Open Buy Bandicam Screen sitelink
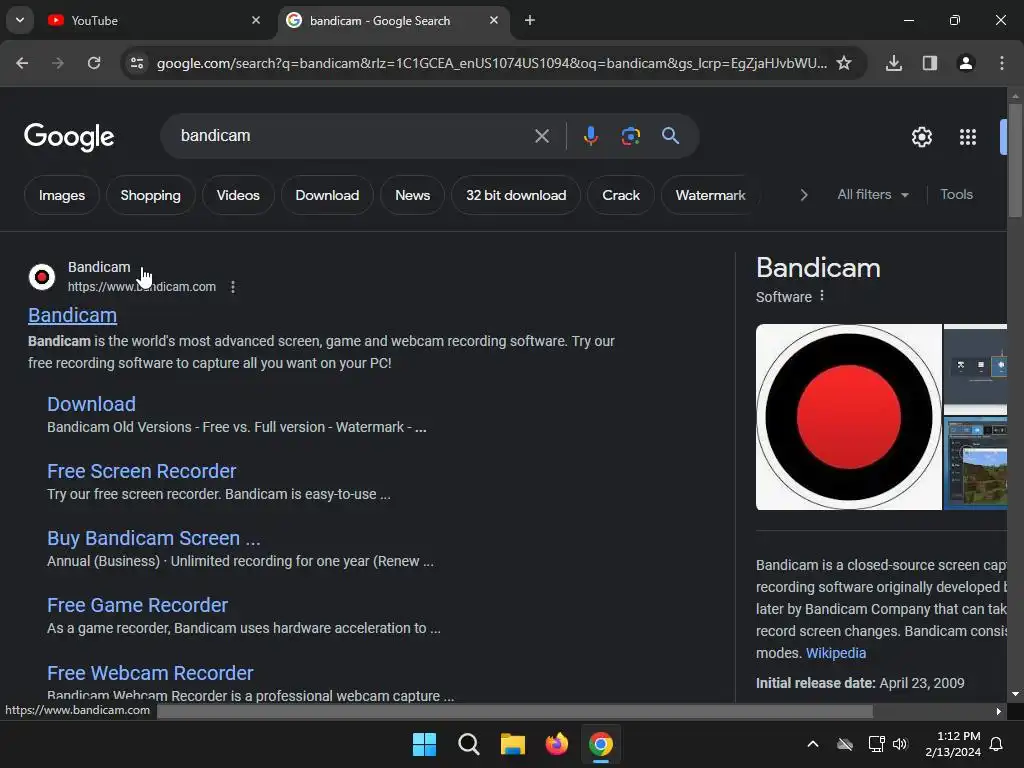The height and width of the screenshot is (768, 1024). click(x=153, y=538)
